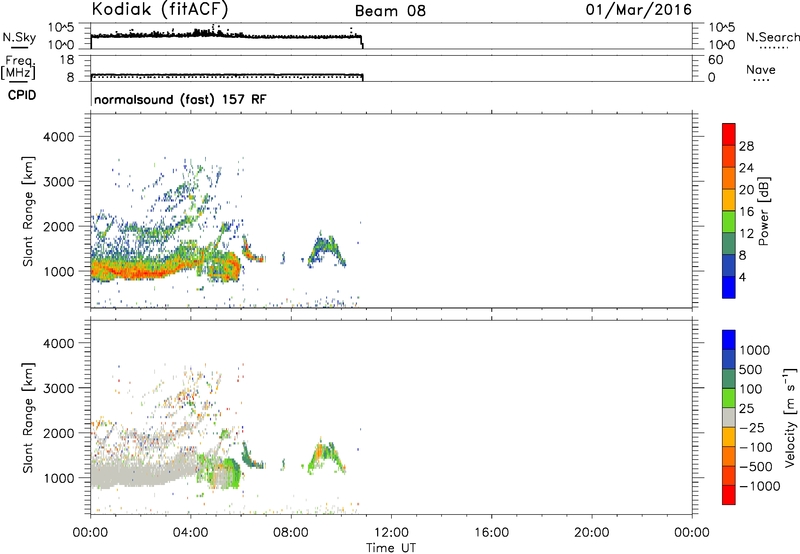The image size is (800, 554).
Task: Click the gray low-velocity band in velocity panel
Action: click(x=143, y=472)
